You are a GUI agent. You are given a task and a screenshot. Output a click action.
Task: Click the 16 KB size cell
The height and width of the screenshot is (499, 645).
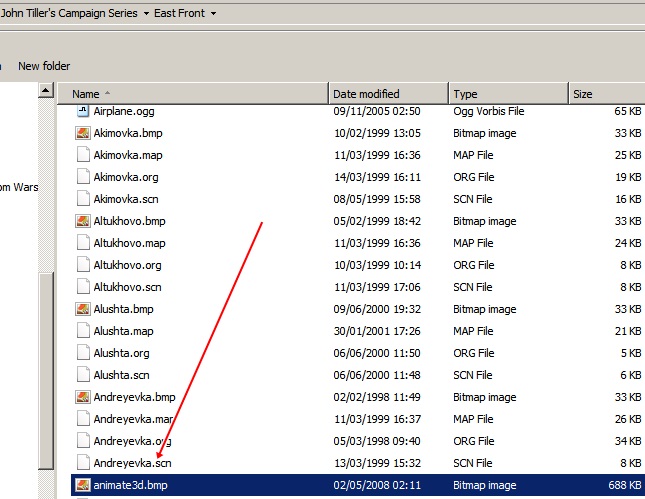[628, 199]
